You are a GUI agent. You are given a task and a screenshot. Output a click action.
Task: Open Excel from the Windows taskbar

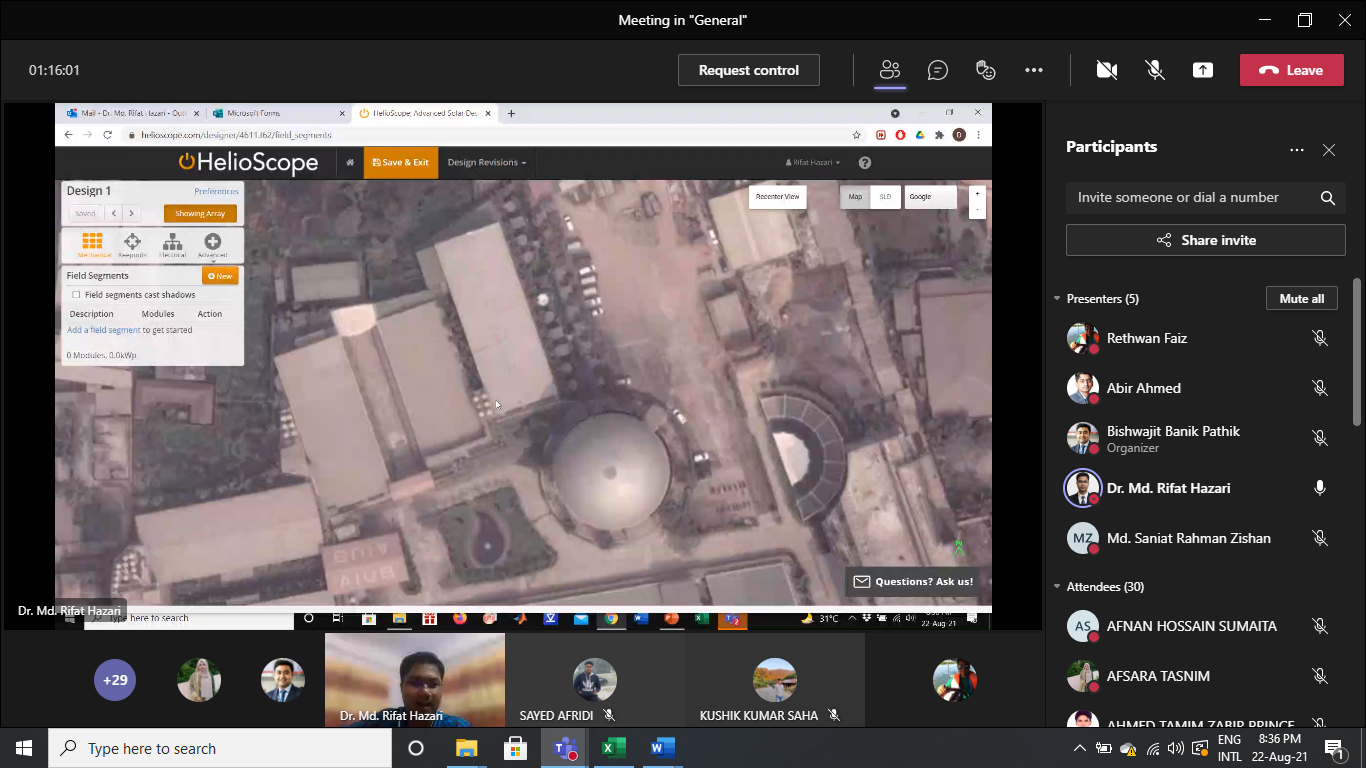click(613, 748)
